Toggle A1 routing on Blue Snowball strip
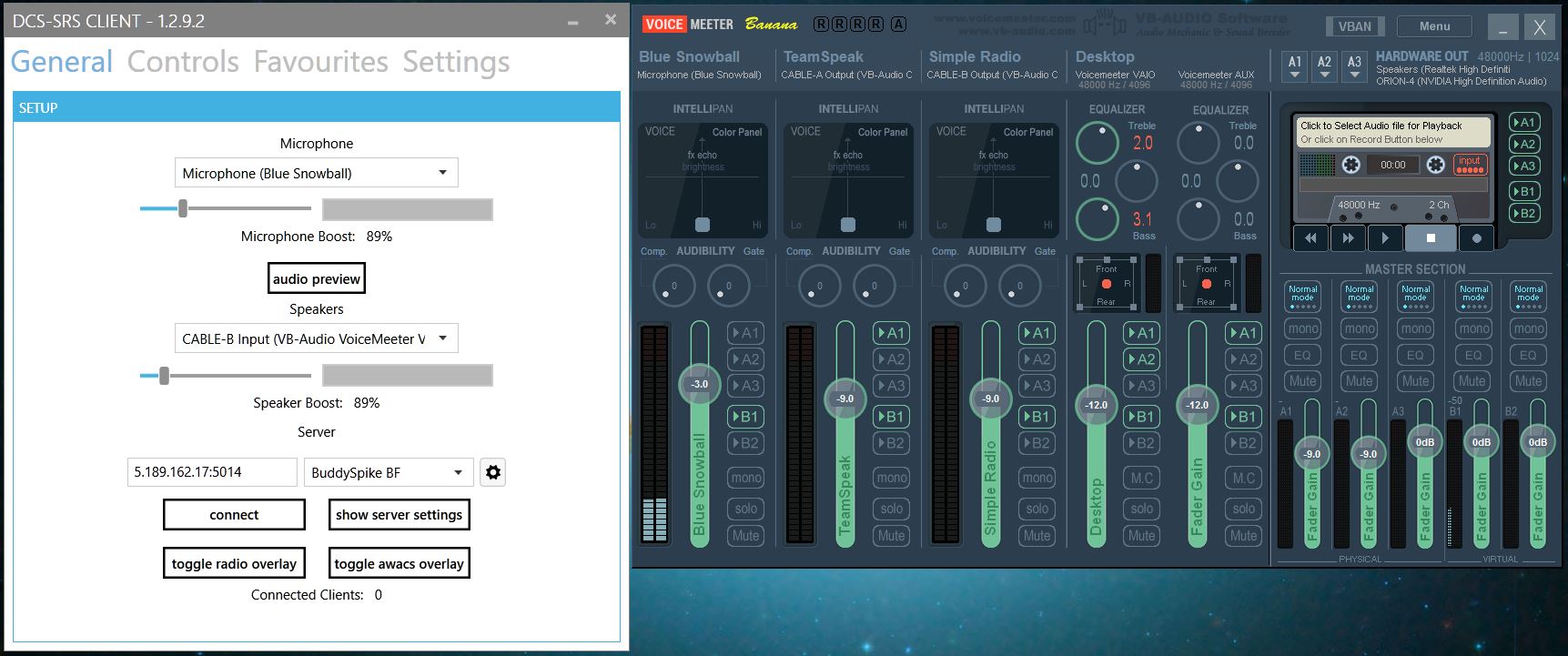 tap(745, 333)
